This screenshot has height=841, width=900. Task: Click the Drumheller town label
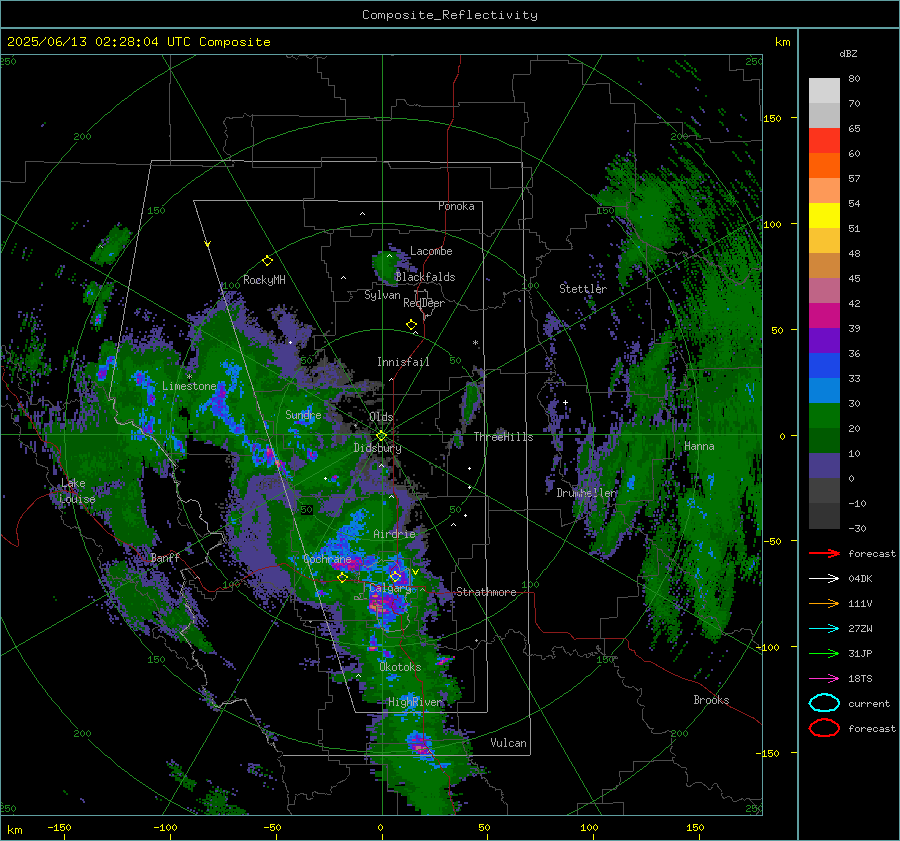point(587,493)
